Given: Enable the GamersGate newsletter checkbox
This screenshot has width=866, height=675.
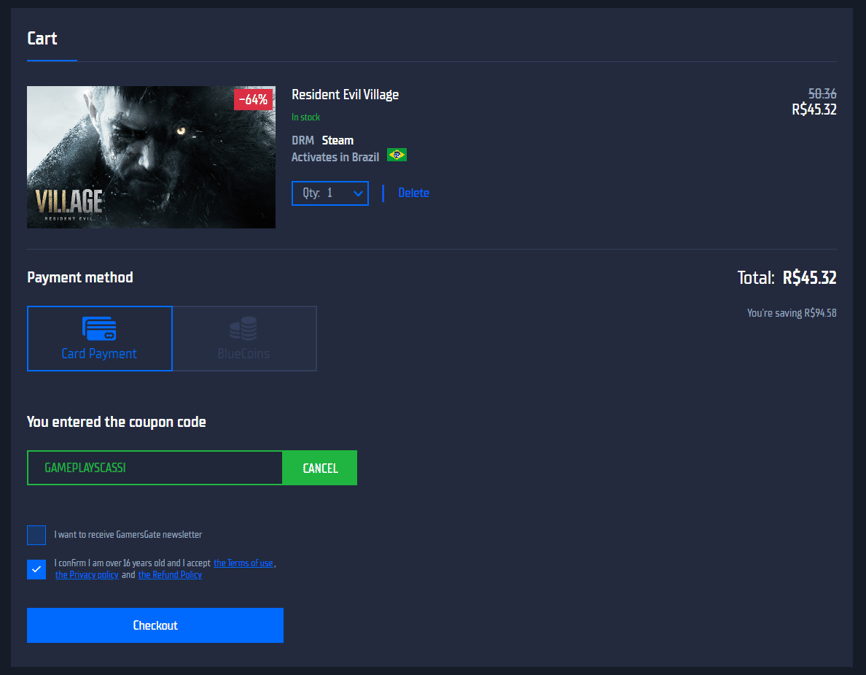Looking at the screenshot, I should (x=36, y=535).
